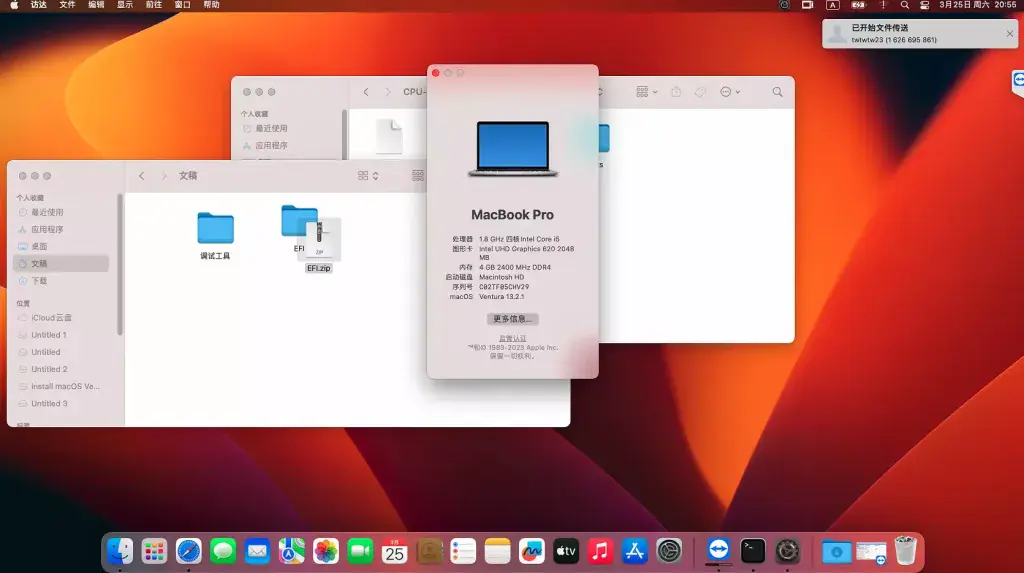The height and width of the screenshot is (573, 1024).
Task: Click the back arrow in the 文稿 Finder window
Action: [x=142, y=176]
